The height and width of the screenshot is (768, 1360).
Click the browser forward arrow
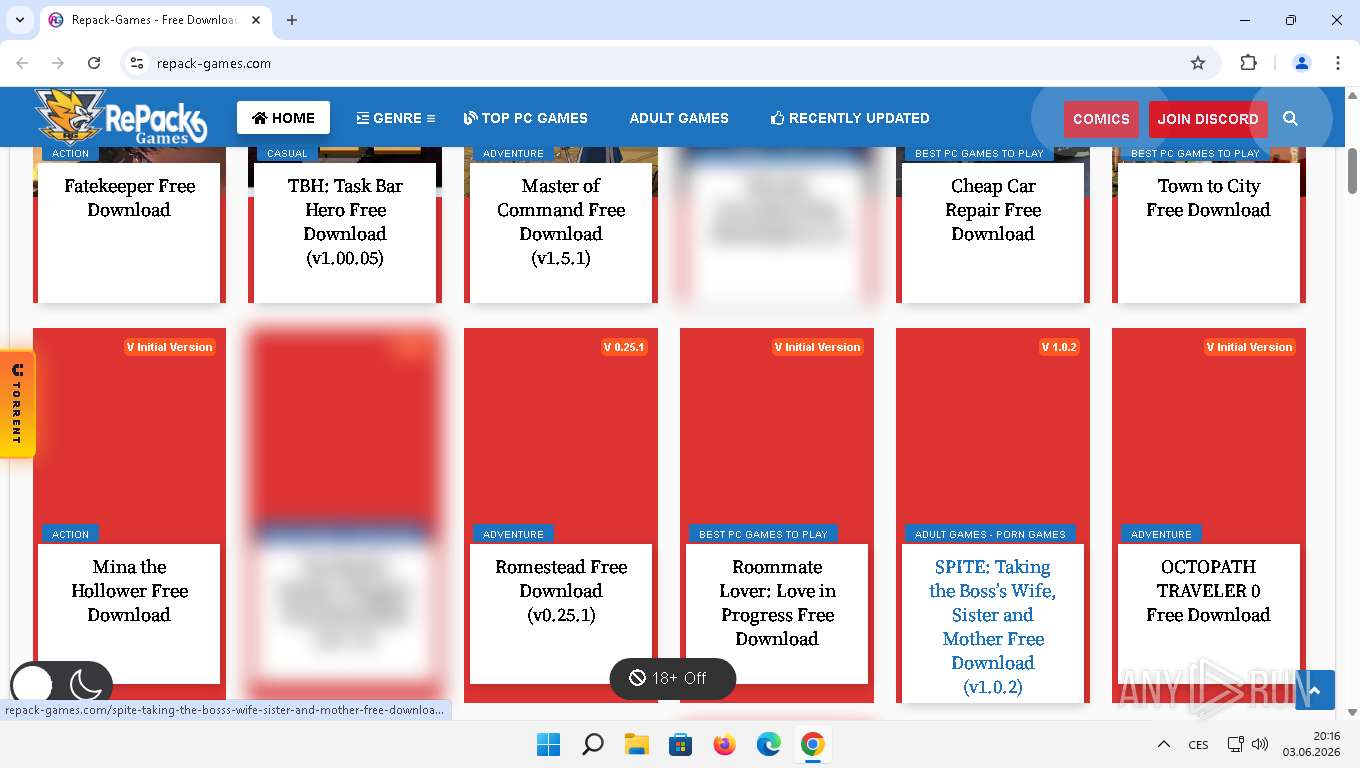(x=58, y=63)
